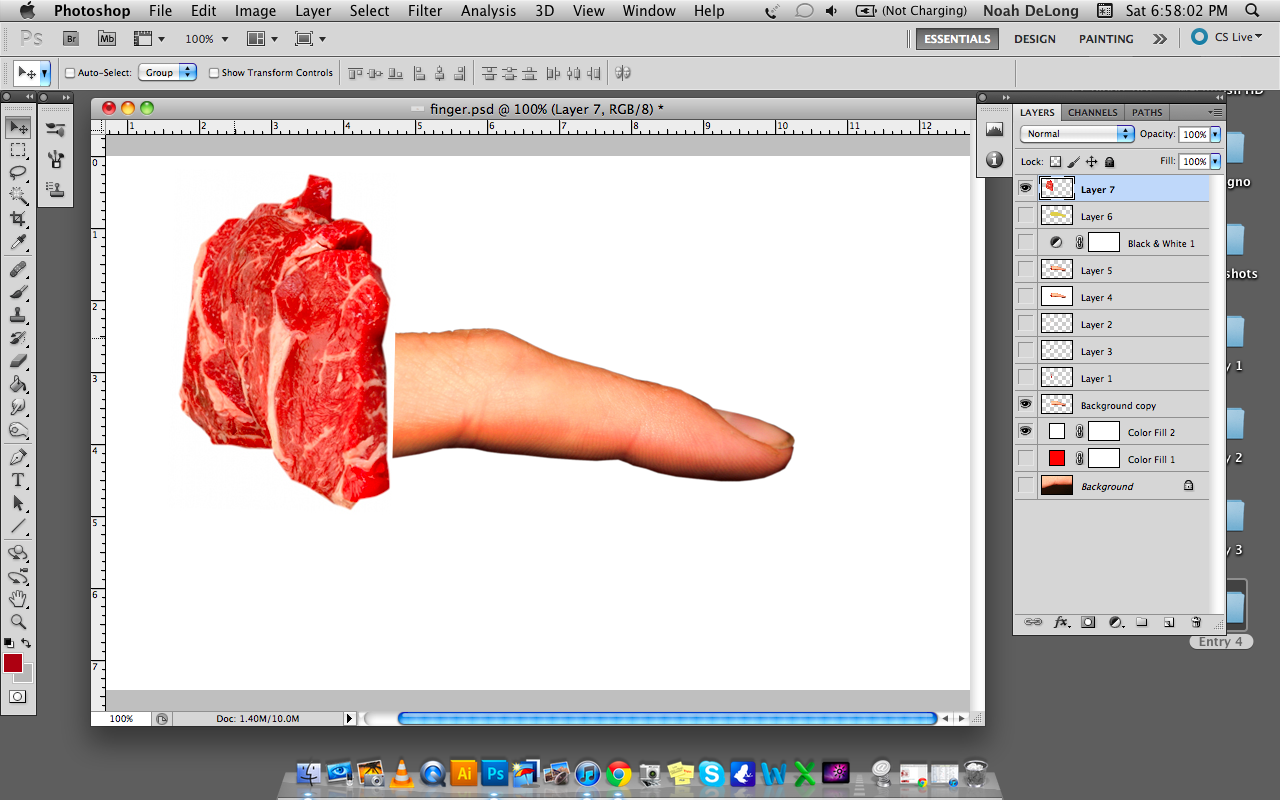Open the Filter menu

(425, 11)
